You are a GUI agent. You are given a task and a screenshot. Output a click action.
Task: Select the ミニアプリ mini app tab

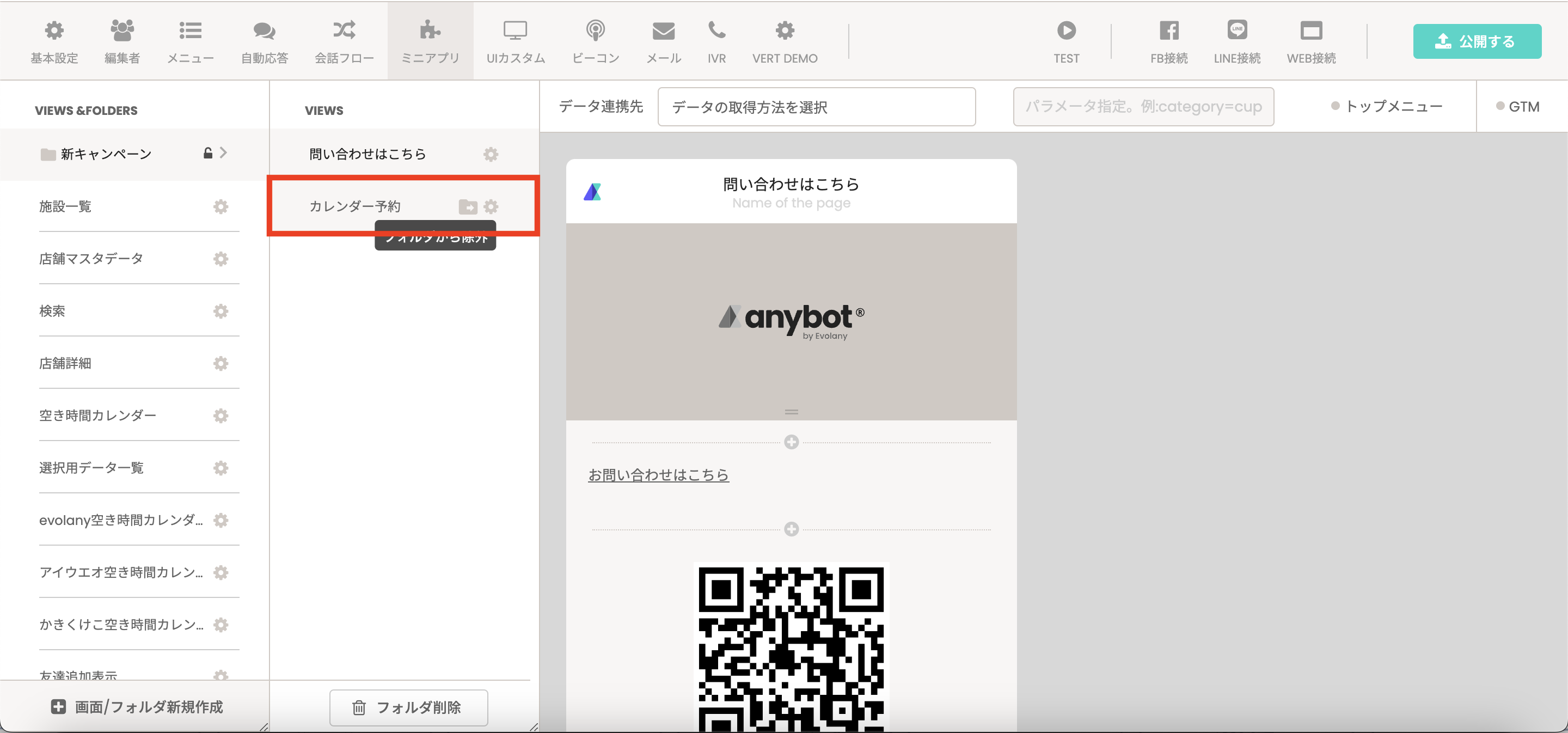click(x=430, y=41)
